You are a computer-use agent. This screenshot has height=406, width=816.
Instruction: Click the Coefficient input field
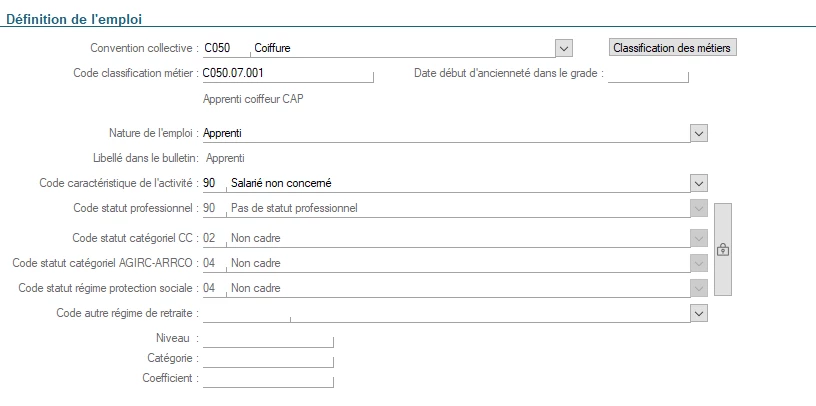(x=267, y=379)
